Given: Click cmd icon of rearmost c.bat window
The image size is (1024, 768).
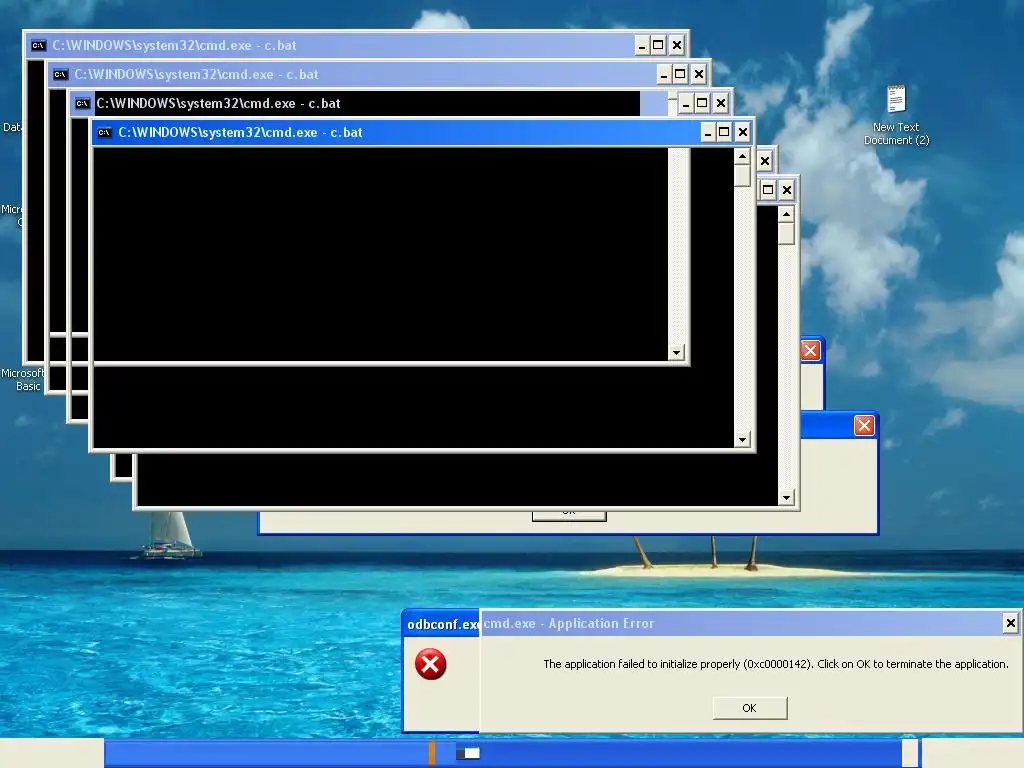Looking at the screenshot, I should coord(38,45).
